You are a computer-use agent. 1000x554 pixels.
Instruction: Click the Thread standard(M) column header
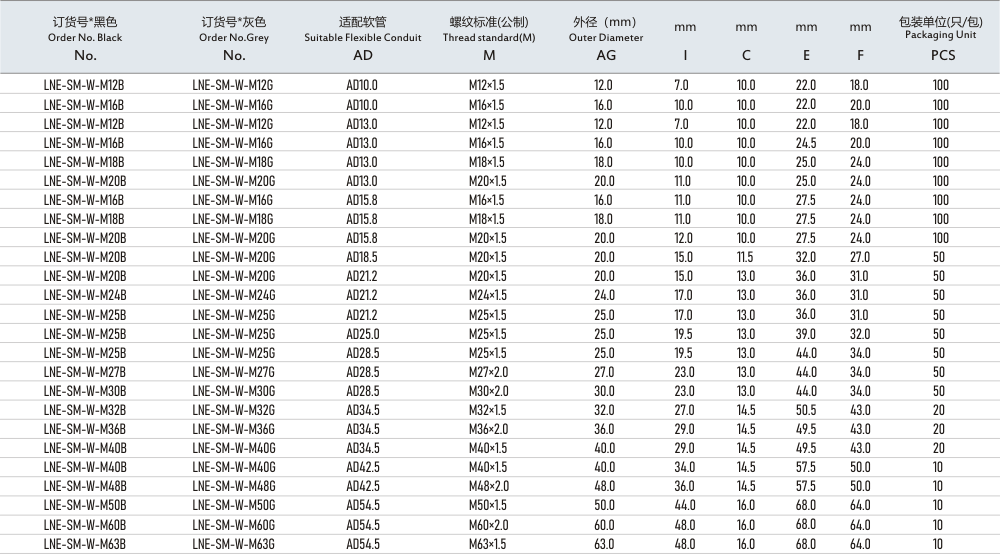[x=488, y=37]
